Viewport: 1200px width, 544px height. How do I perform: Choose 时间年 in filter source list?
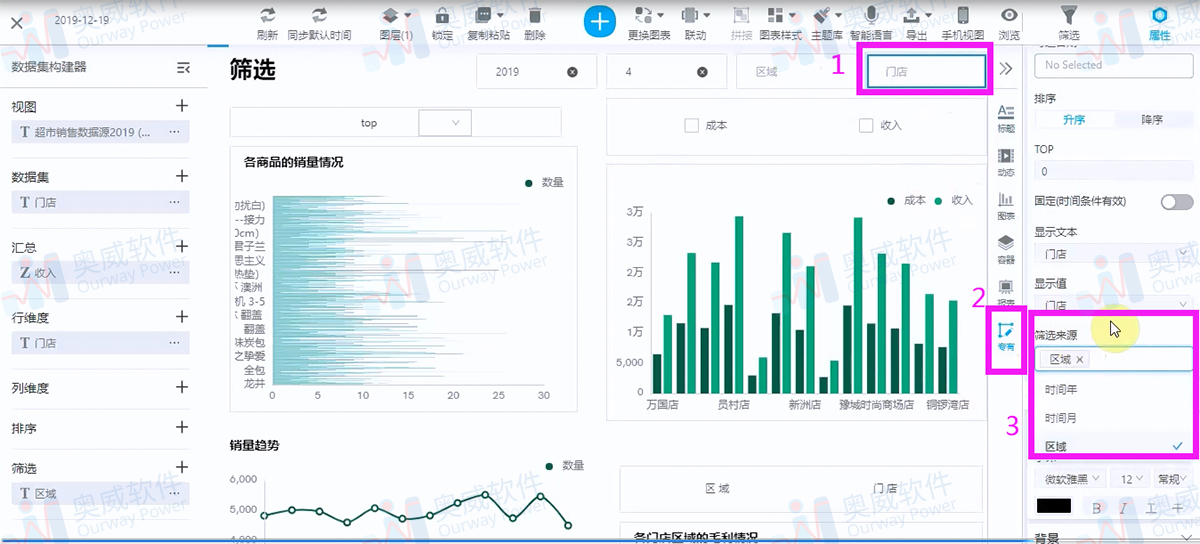click(x=1062, y=390)
